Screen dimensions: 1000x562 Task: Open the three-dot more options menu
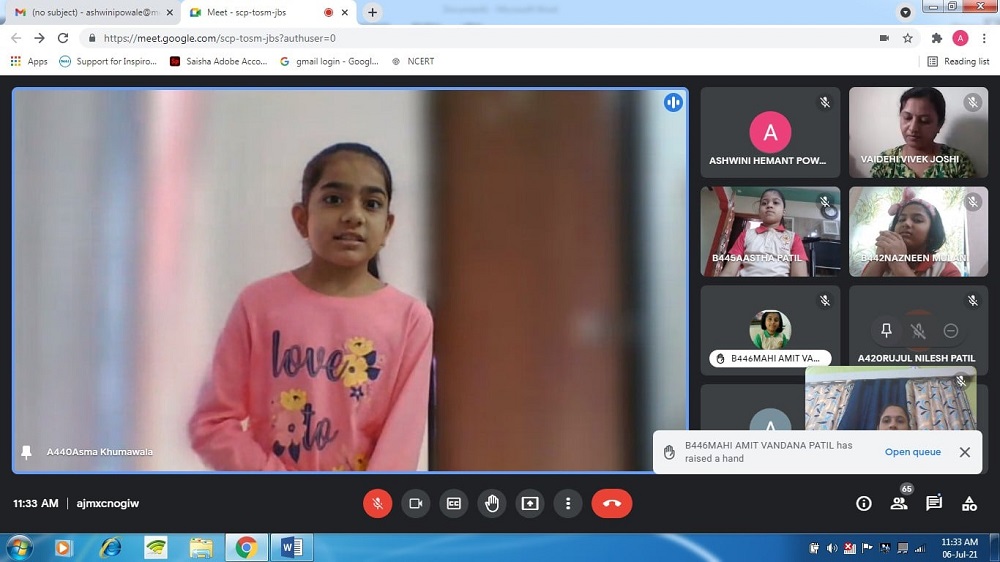point(568,503)
